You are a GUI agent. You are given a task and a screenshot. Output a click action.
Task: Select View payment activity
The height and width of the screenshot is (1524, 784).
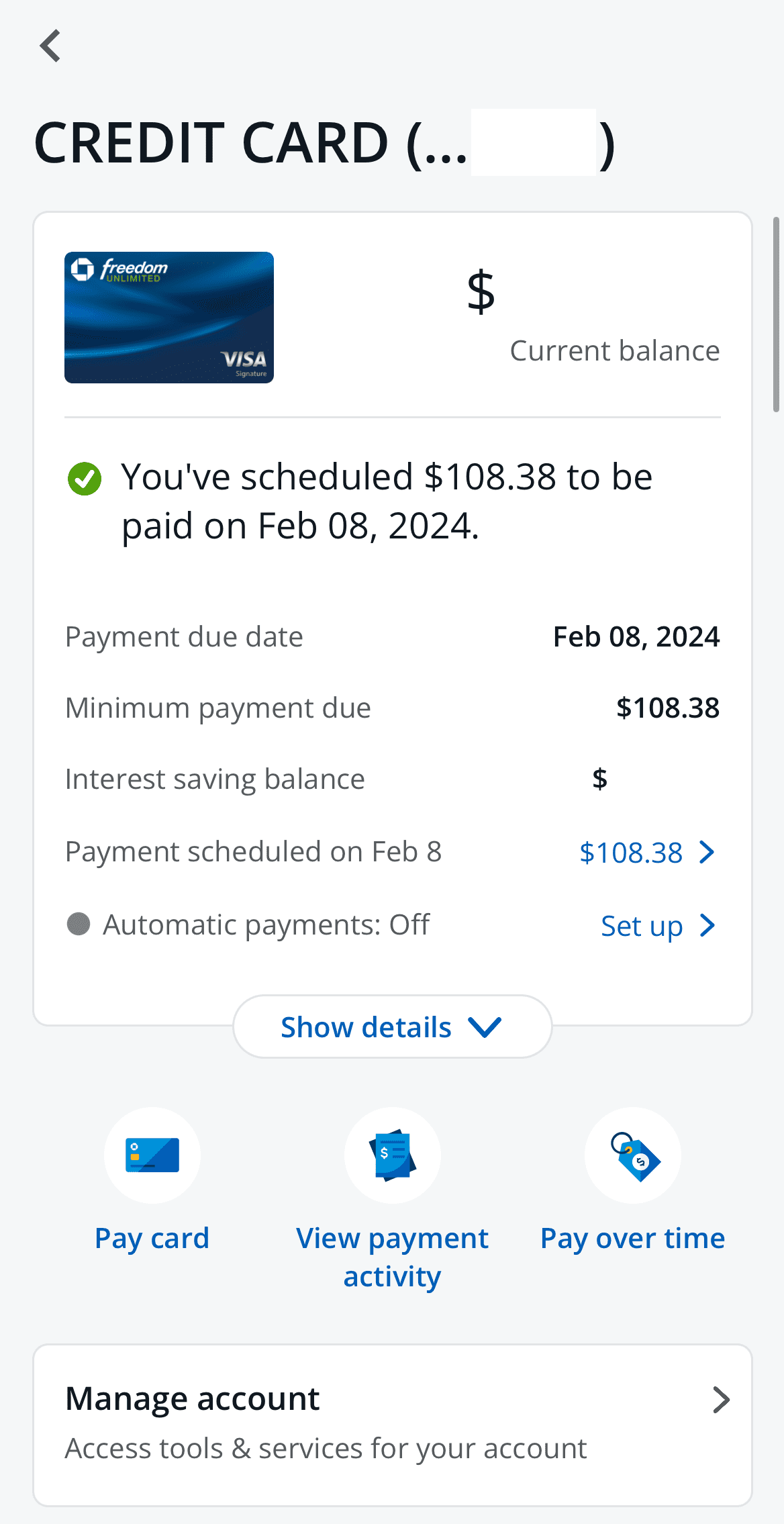click(x=392, y=1257)
